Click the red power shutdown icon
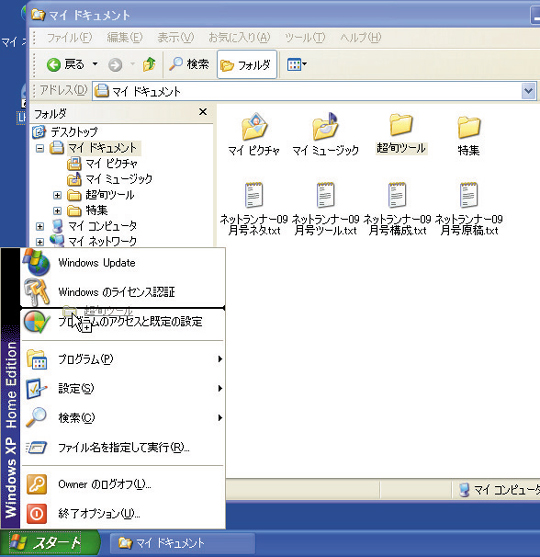Screen dimensions: 540x557 [37, 514]
